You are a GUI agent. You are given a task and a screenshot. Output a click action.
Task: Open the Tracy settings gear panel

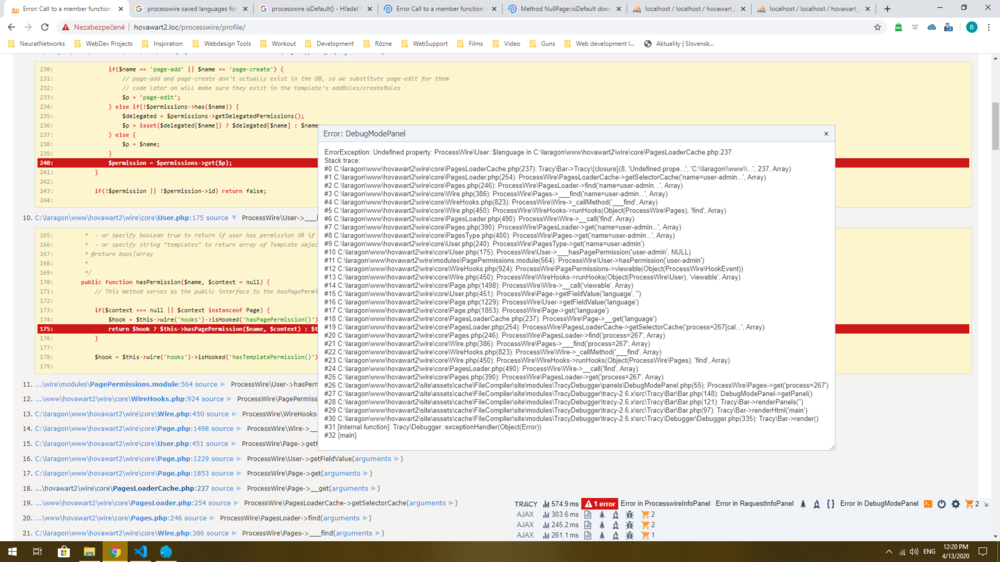956,504
